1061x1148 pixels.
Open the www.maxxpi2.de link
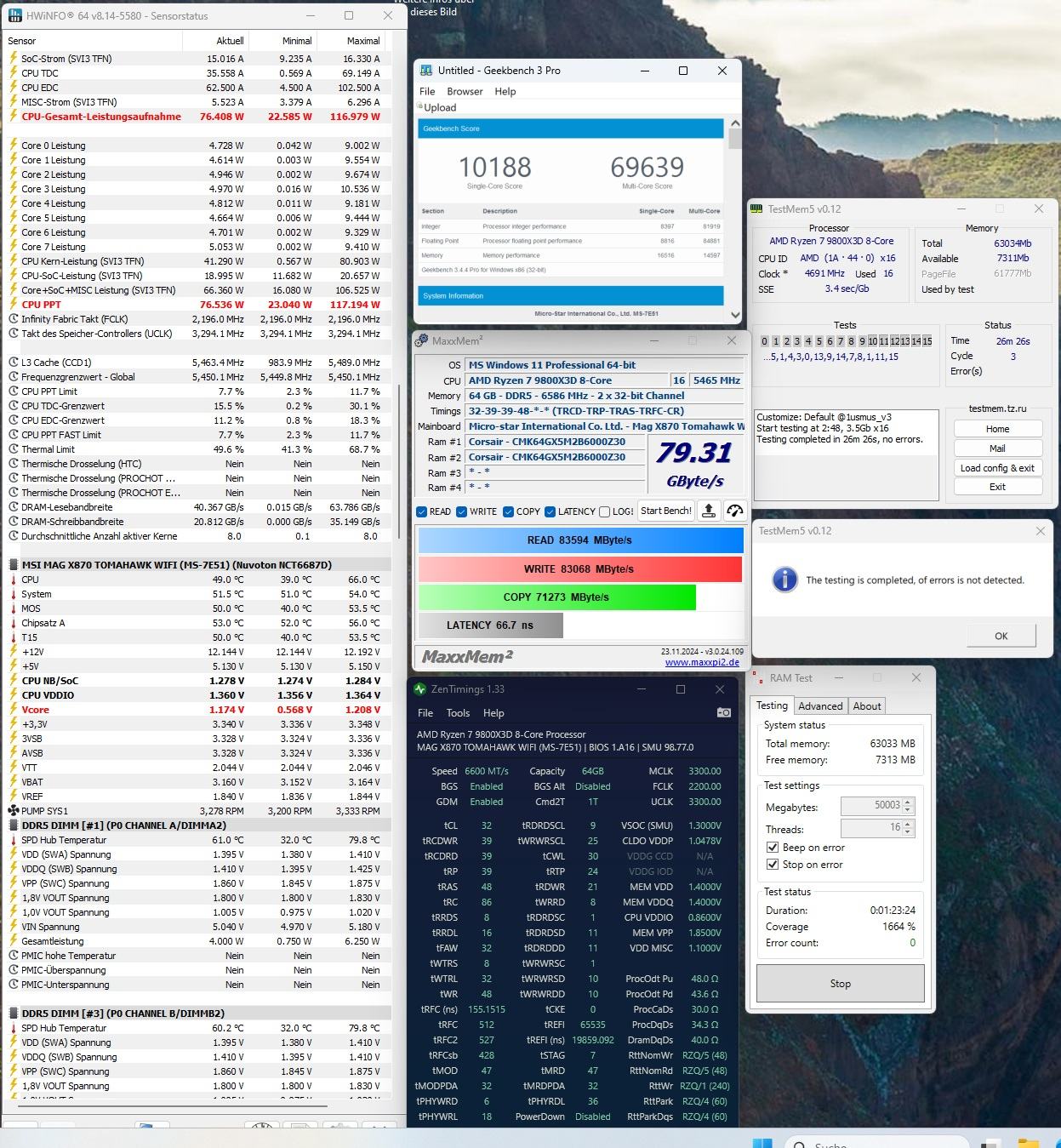[702, 662]
